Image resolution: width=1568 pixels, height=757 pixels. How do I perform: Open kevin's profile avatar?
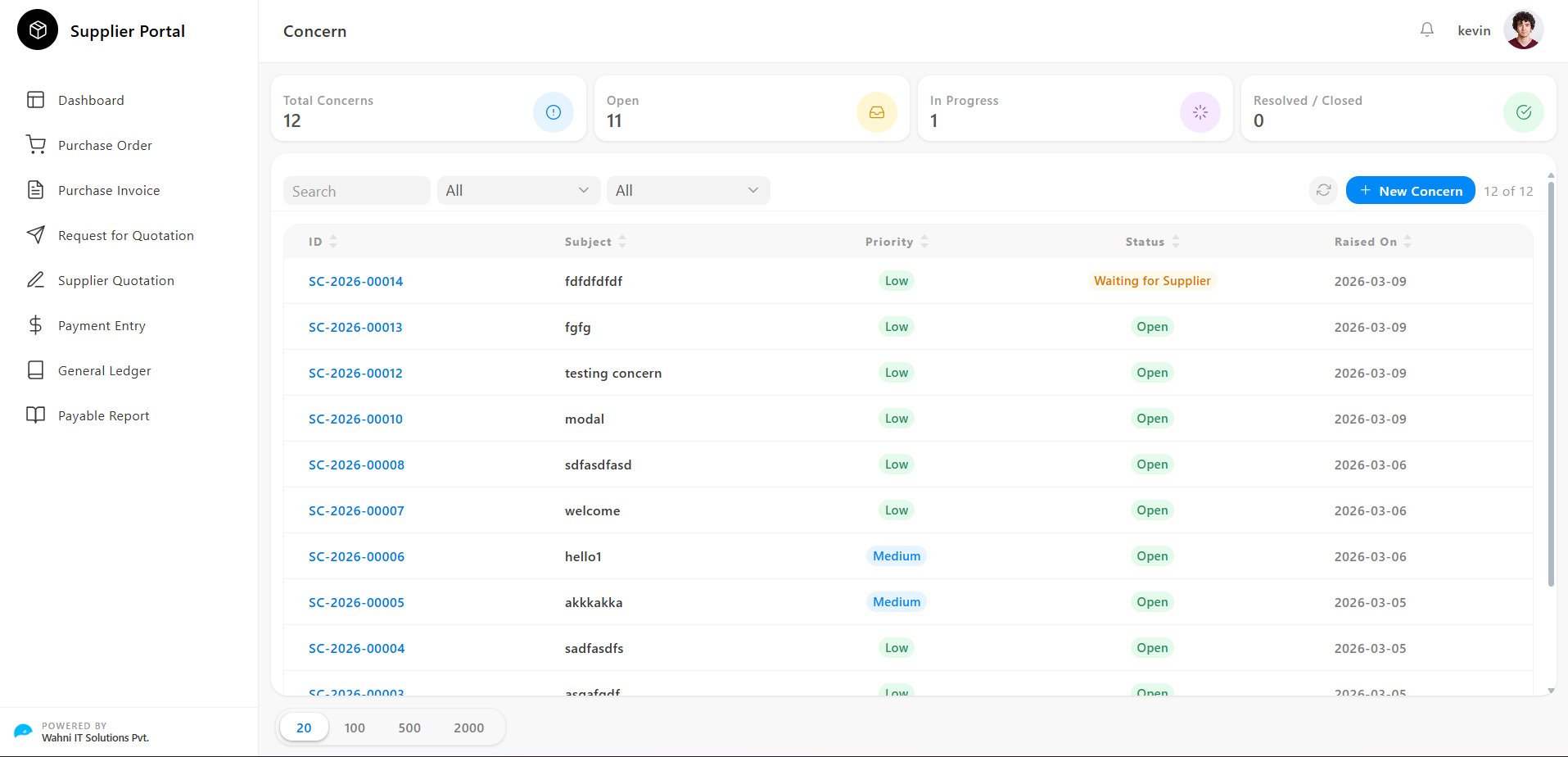coord(1523,30)
